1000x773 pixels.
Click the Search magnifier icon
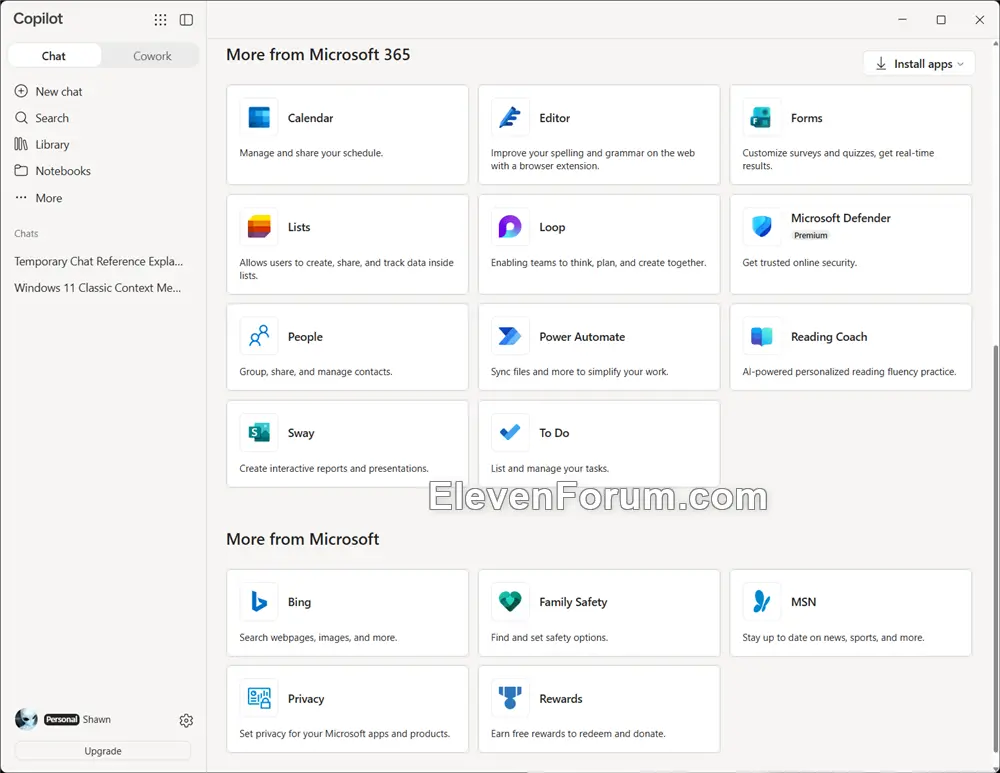21,118
